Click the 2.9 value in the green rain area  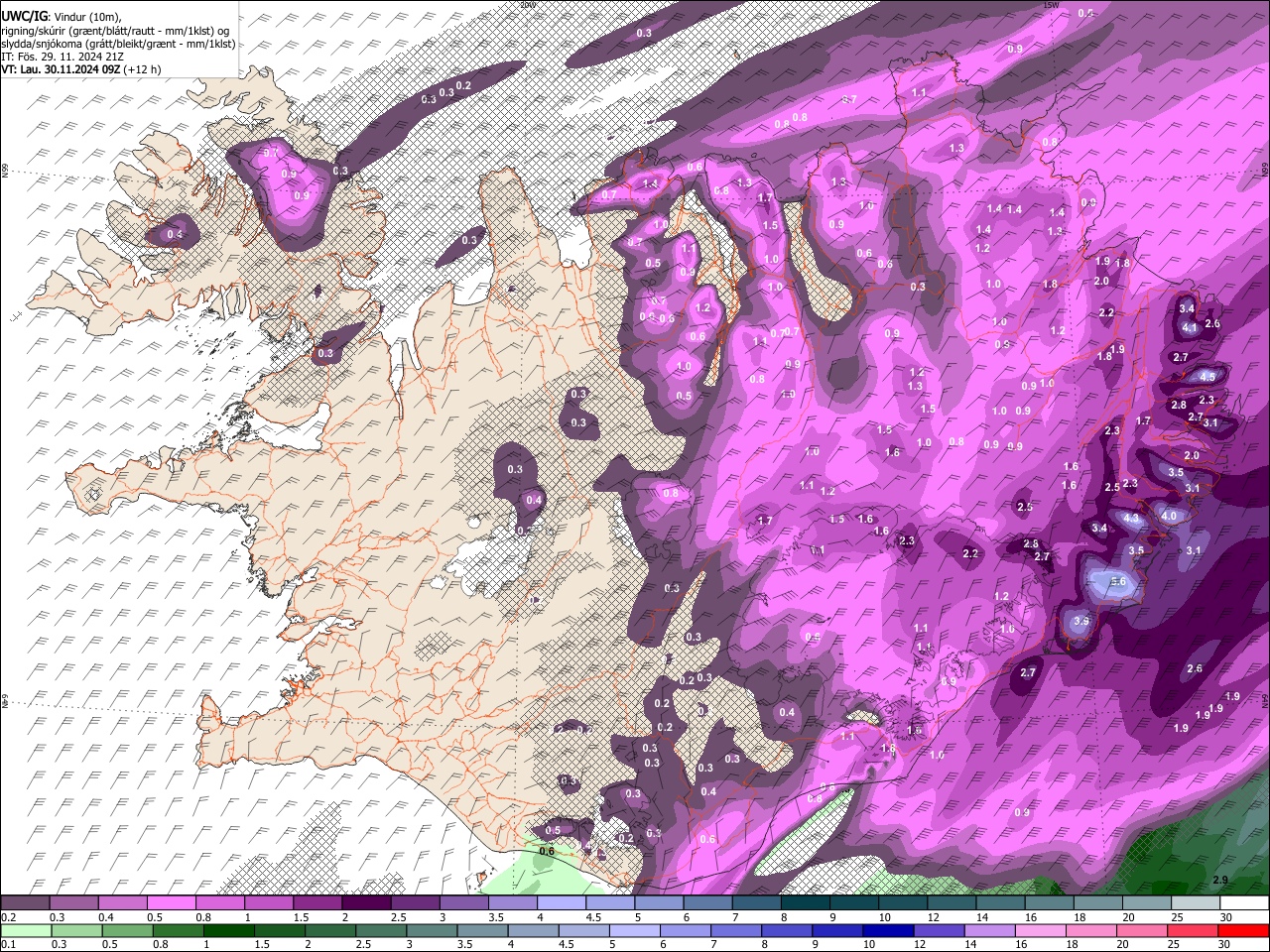pyautogui.click(x=1220, y=881)
